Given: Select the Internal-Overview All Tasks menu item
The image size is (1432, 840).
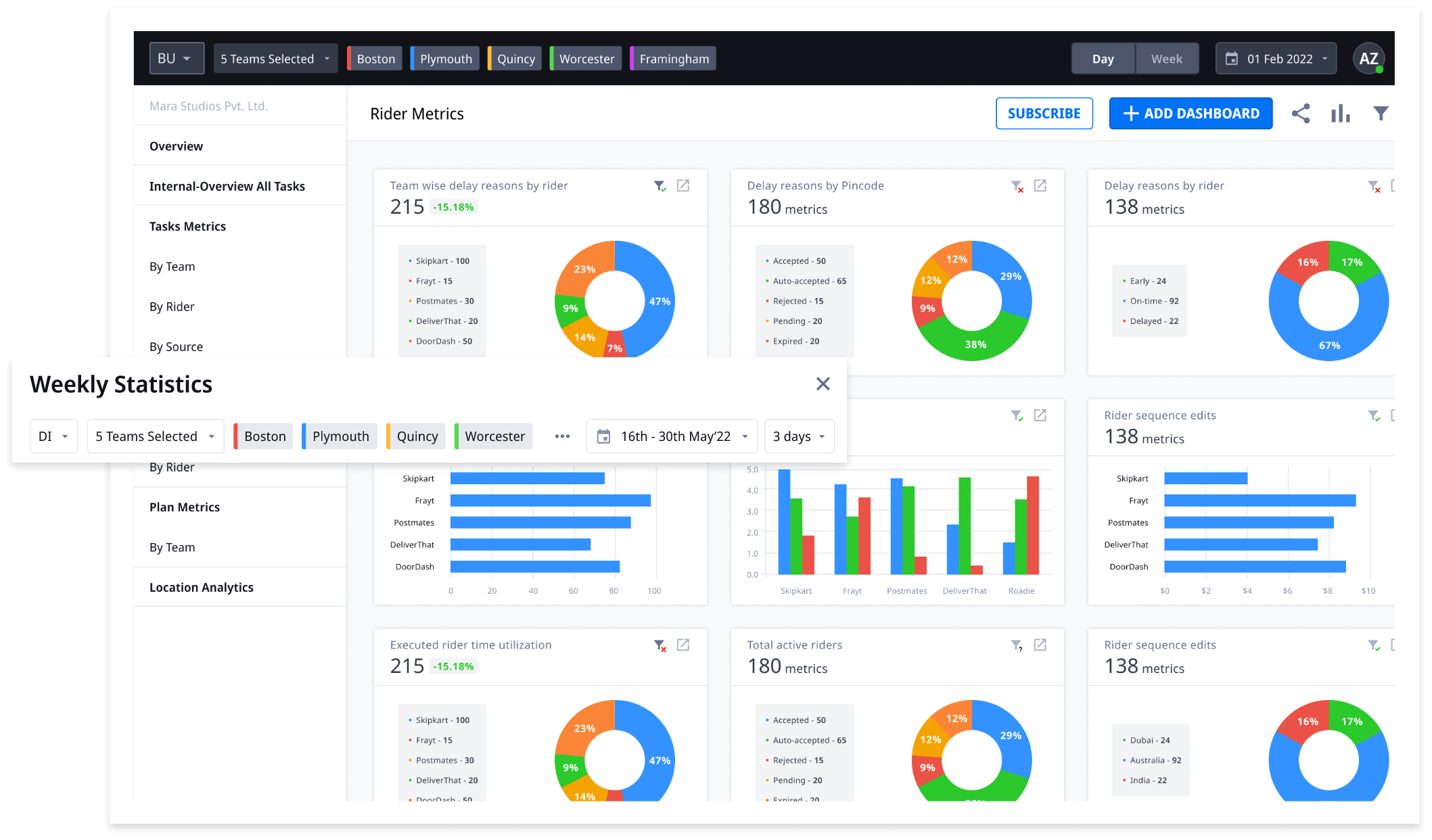Looking at the screenshot, I should (x=228, y=186).
